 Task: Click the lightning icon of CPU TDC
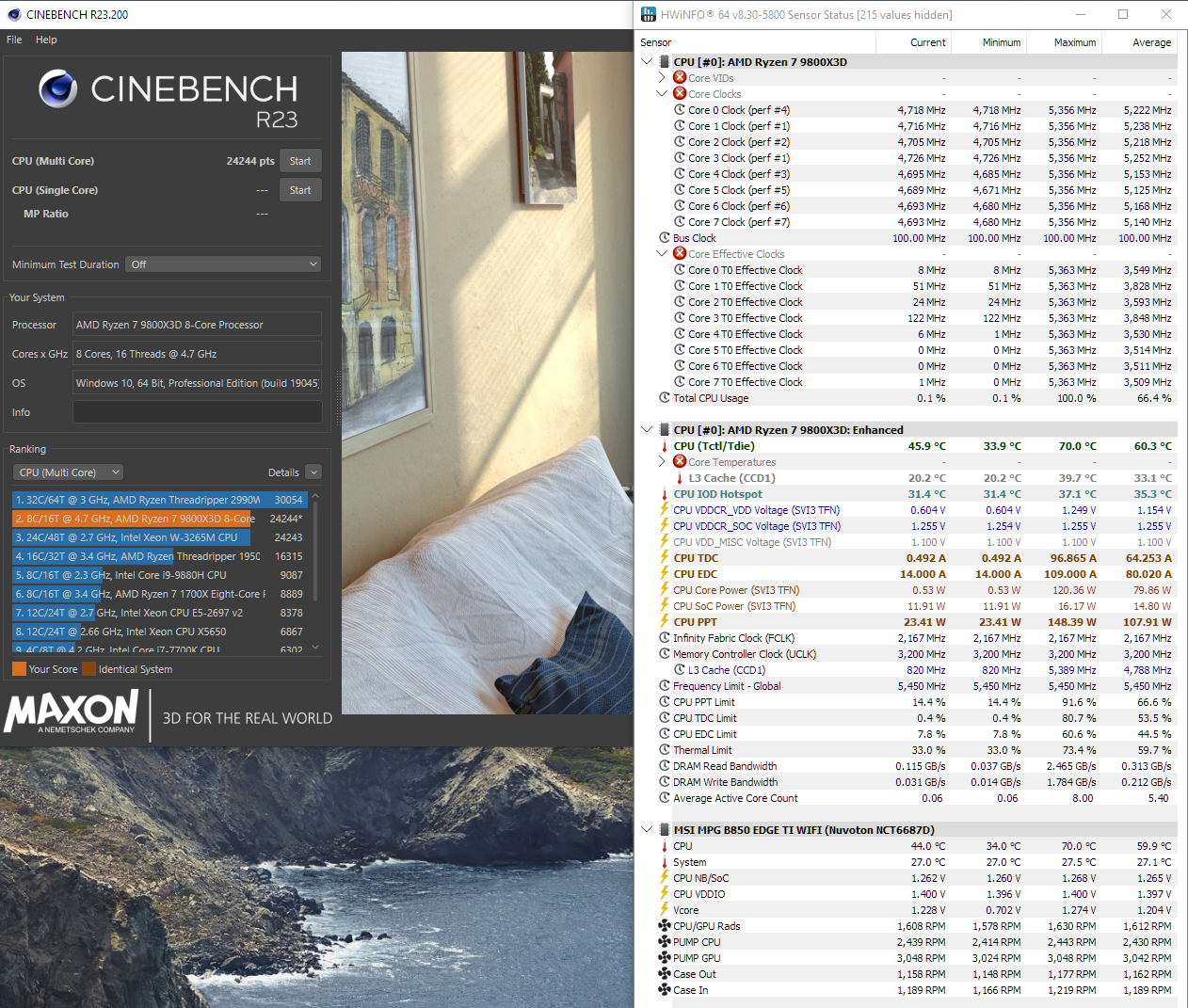(x=665, y=558)
